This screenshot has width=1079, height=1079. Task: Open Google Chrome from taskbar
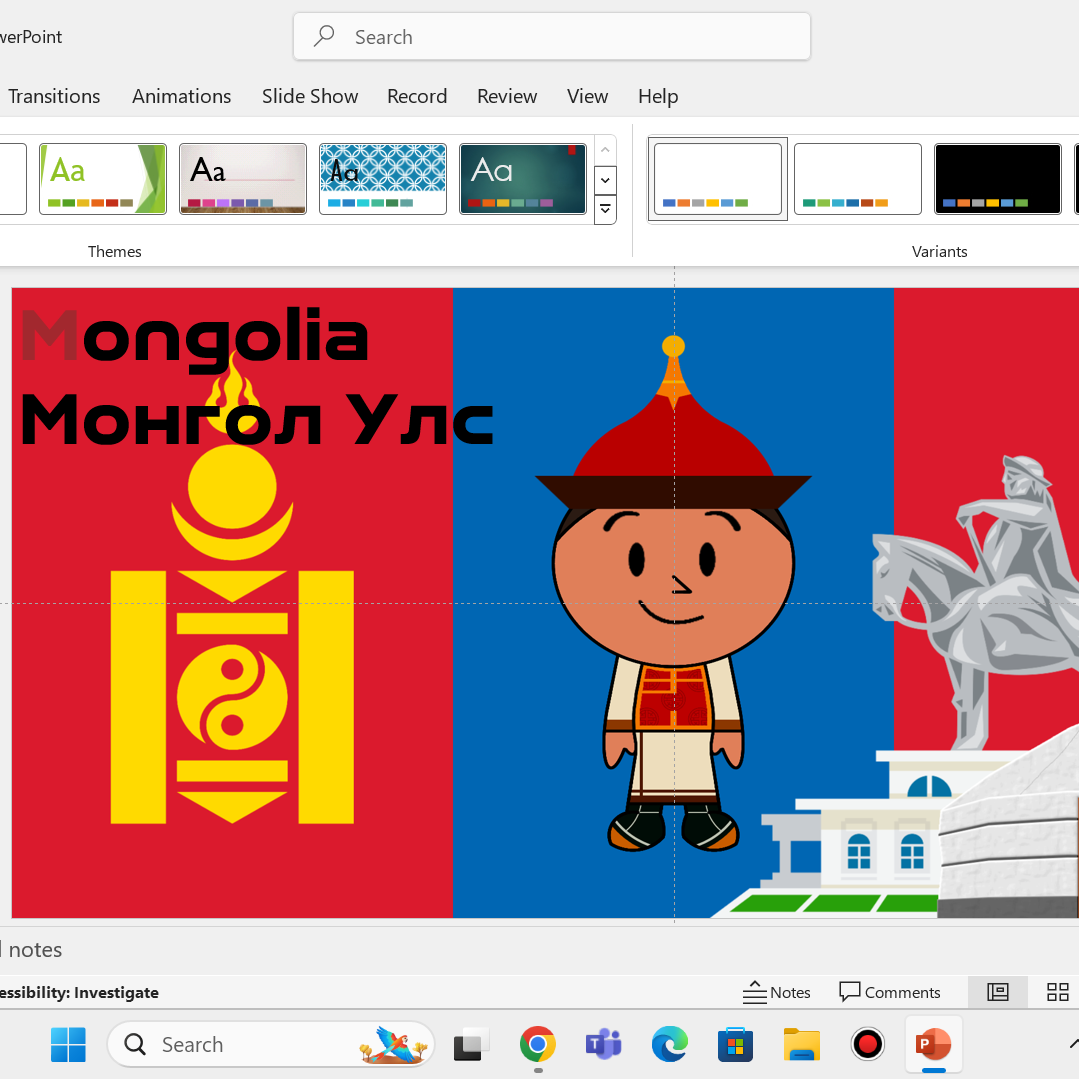point(538,1045)
